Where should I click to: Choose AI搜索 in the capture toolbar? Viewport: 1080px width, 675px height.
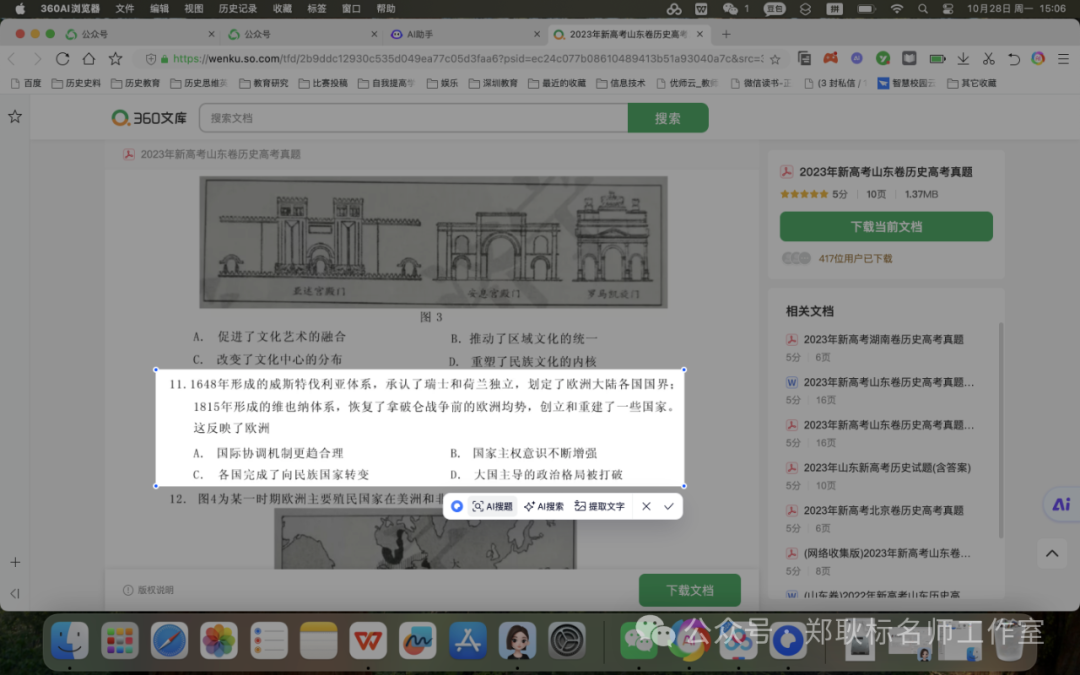click(x=544, y=506)
